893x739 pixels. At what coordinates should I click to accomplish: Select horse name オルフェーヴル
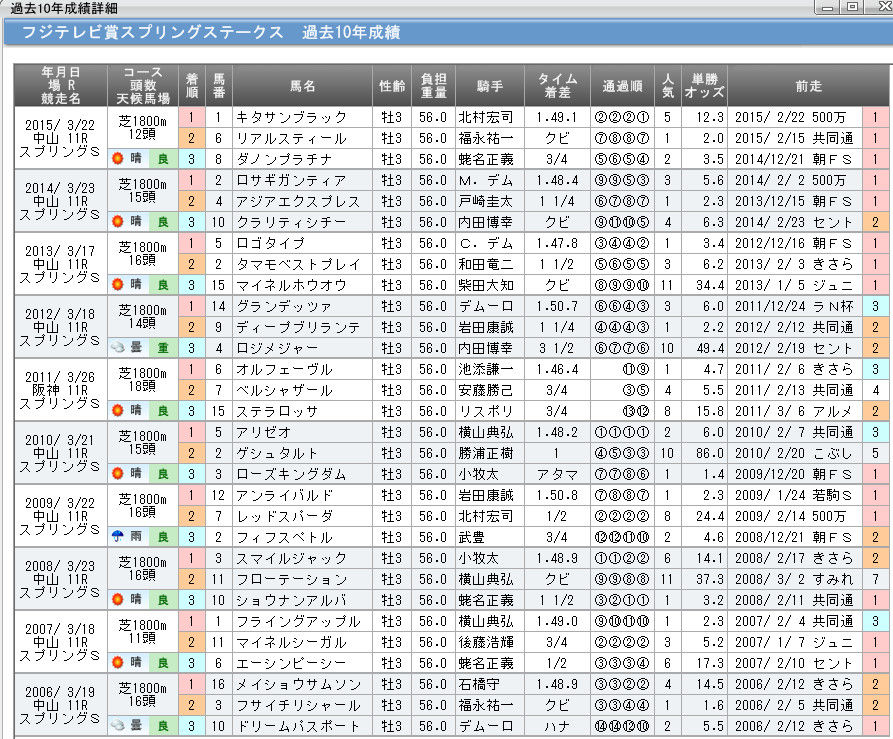[284, 370]
